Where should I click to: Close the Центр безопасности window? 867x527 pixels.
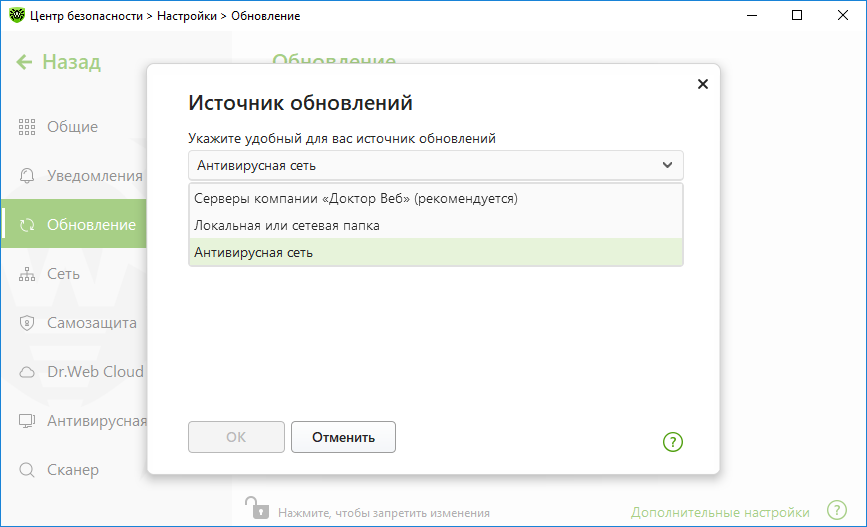[x=843, y=15]
